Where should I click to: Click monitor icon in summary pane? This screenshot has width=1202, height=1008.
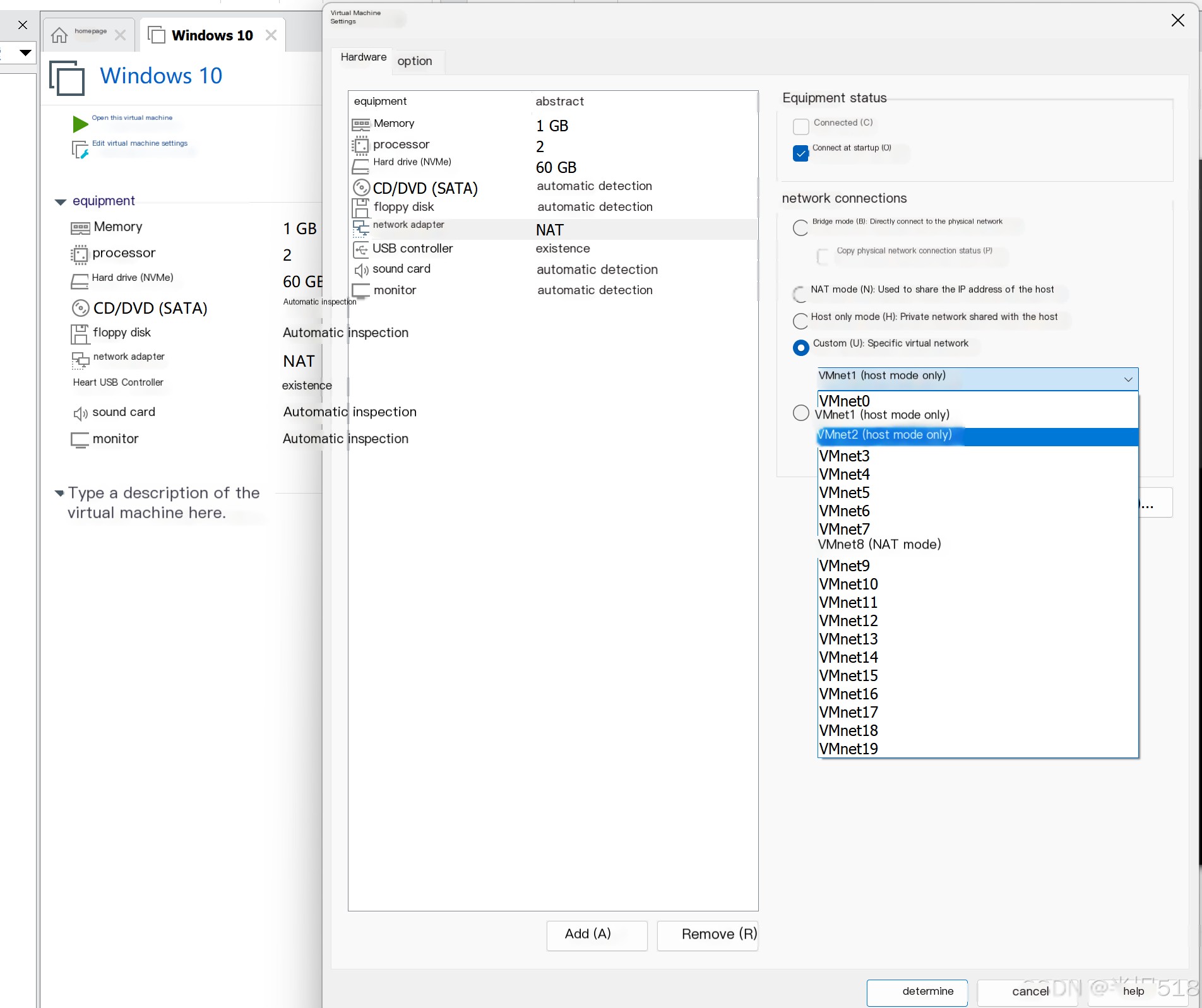tap(80, 440)
